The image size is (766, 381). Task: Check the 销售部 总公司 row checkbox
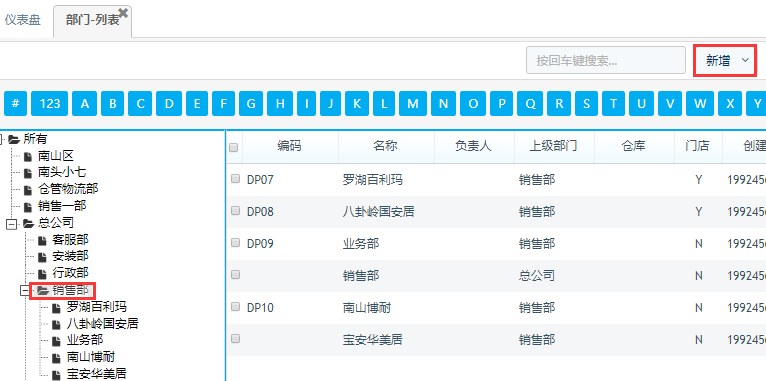(235, 275)
